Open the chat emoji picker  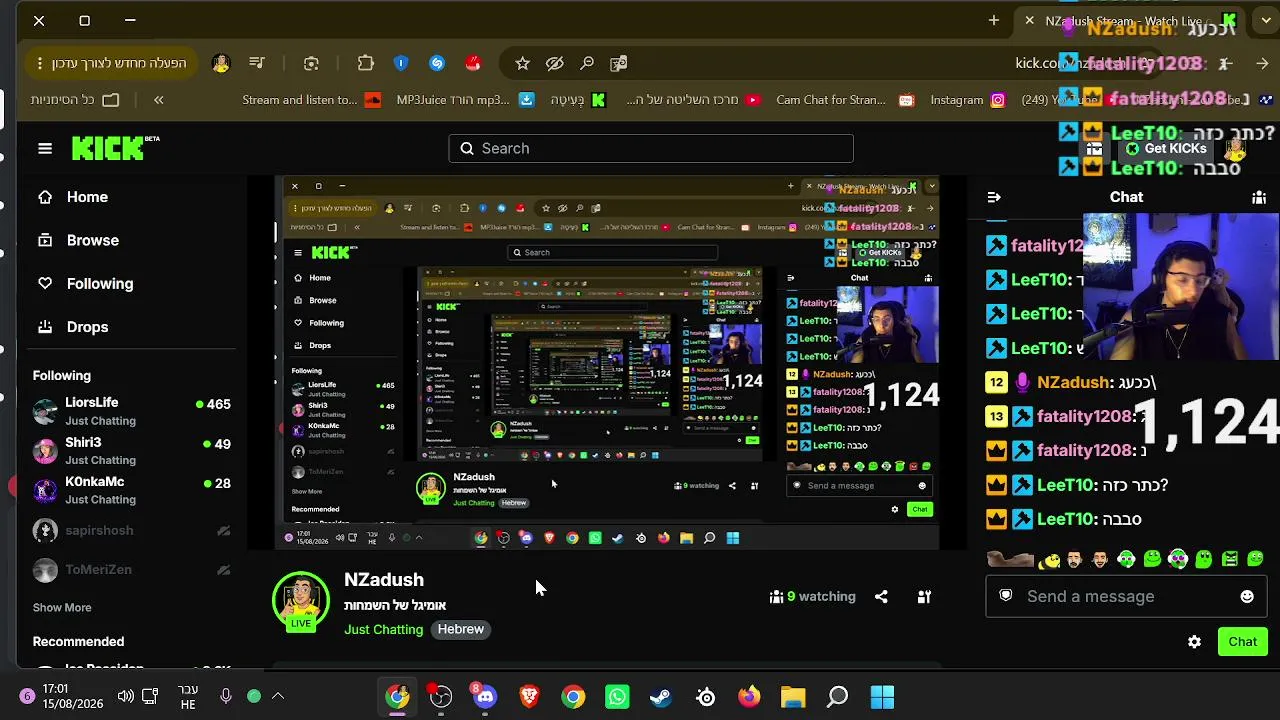tap(1247, 597)
